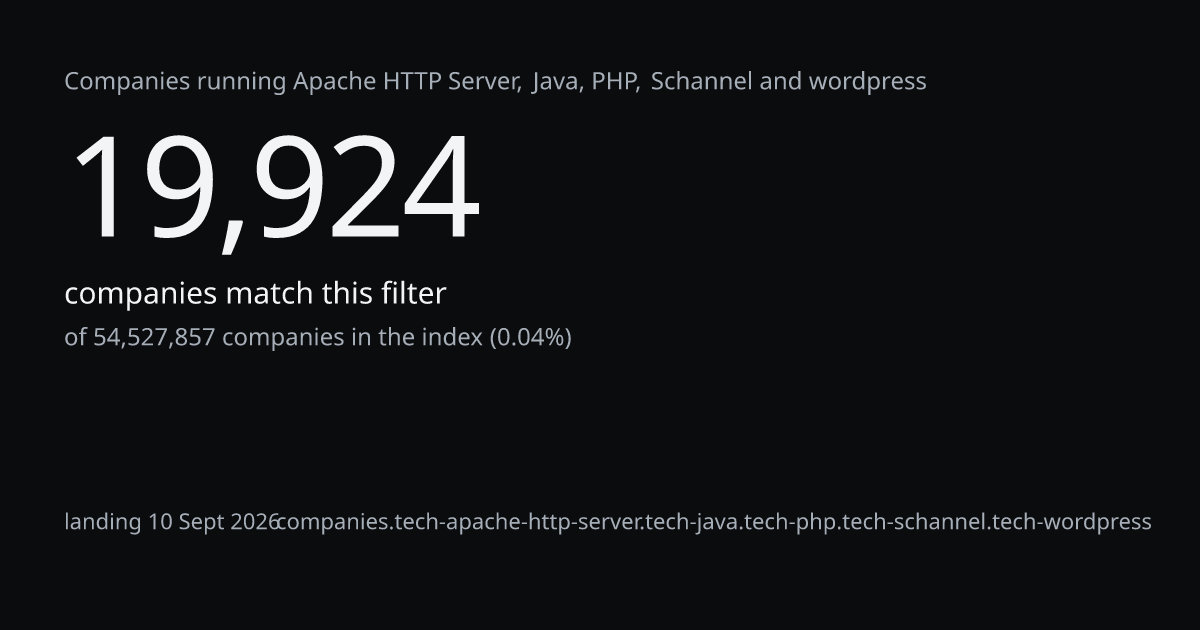Select the word 'Java' in the heading

(556, 81)
